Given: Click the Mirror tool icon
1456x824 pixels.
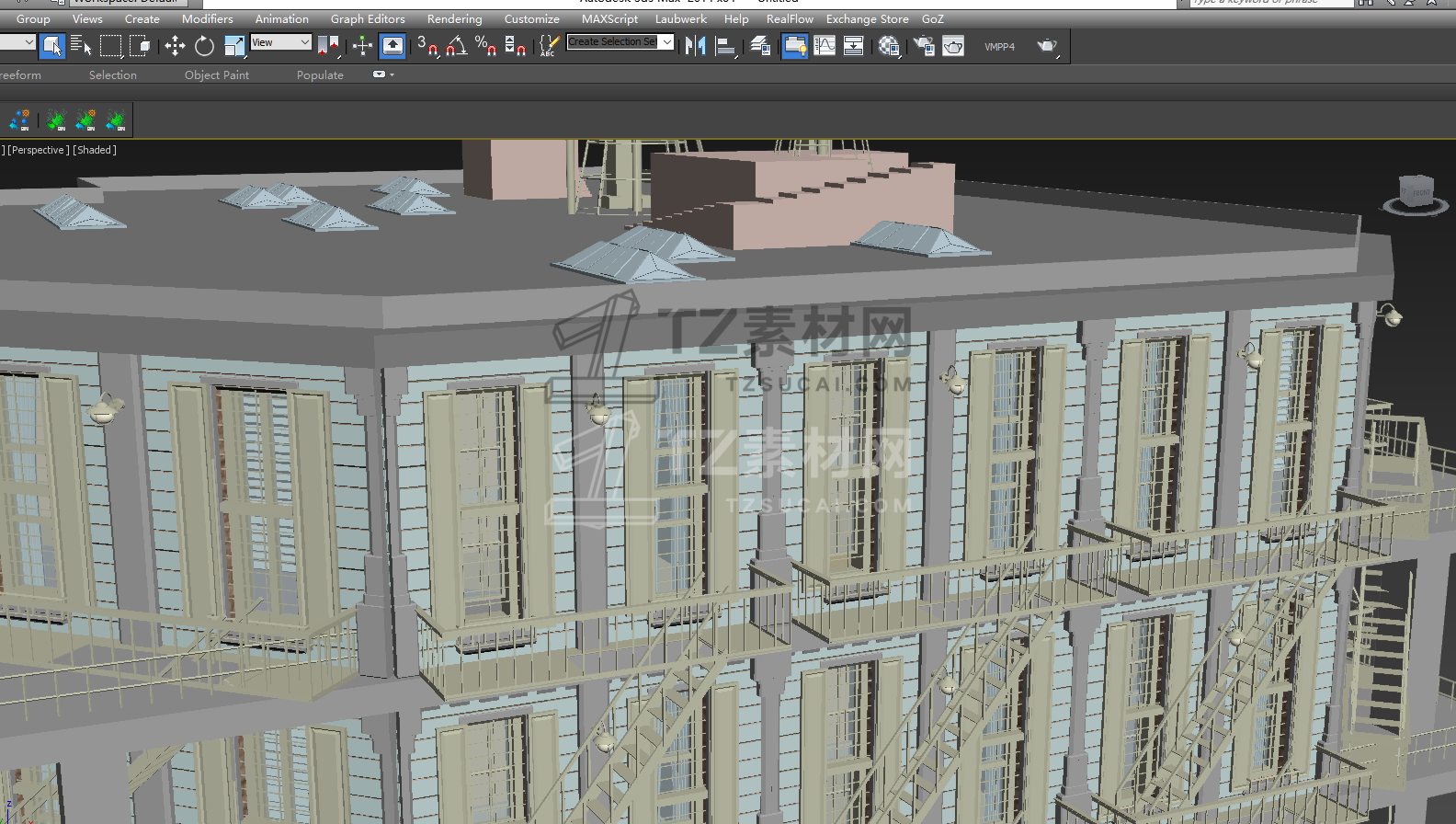Looking at the screenshot, I should point(696,45).
